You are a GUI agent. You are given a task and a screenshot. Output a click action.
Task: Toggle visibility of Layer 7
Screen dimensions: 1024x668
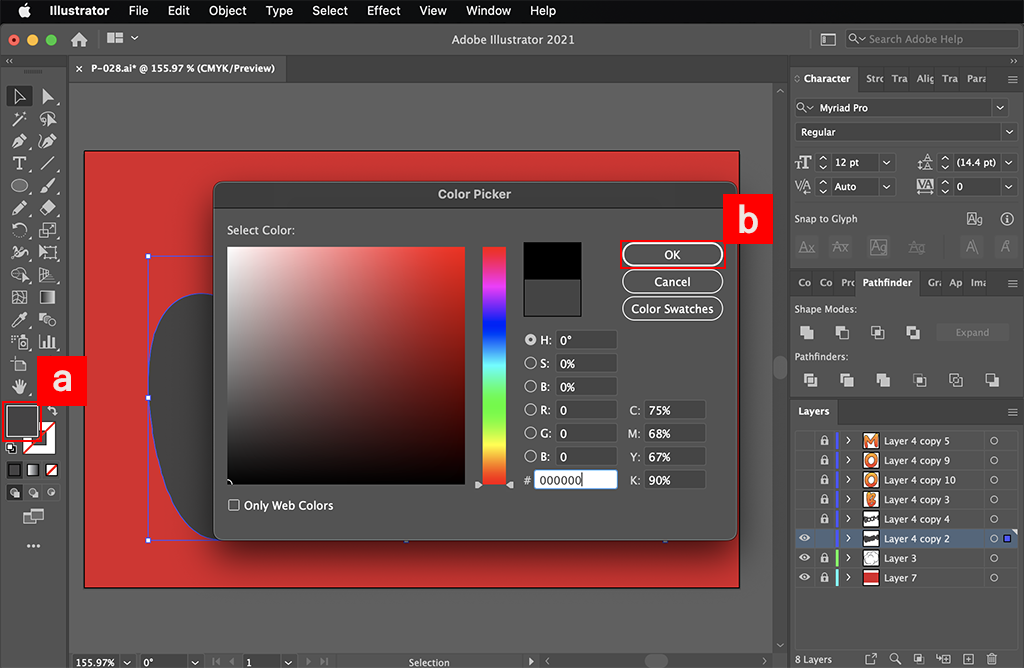pos(805,577)
